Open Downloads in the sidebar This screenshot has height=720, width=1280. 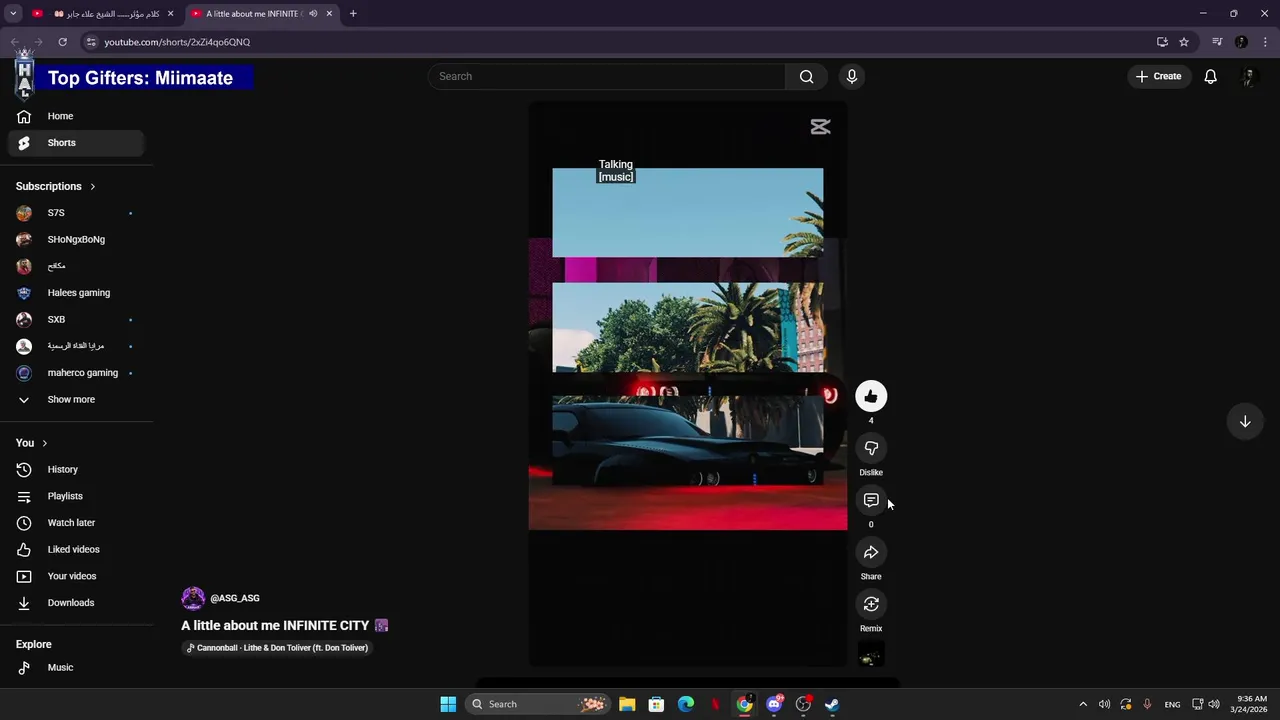76,603
